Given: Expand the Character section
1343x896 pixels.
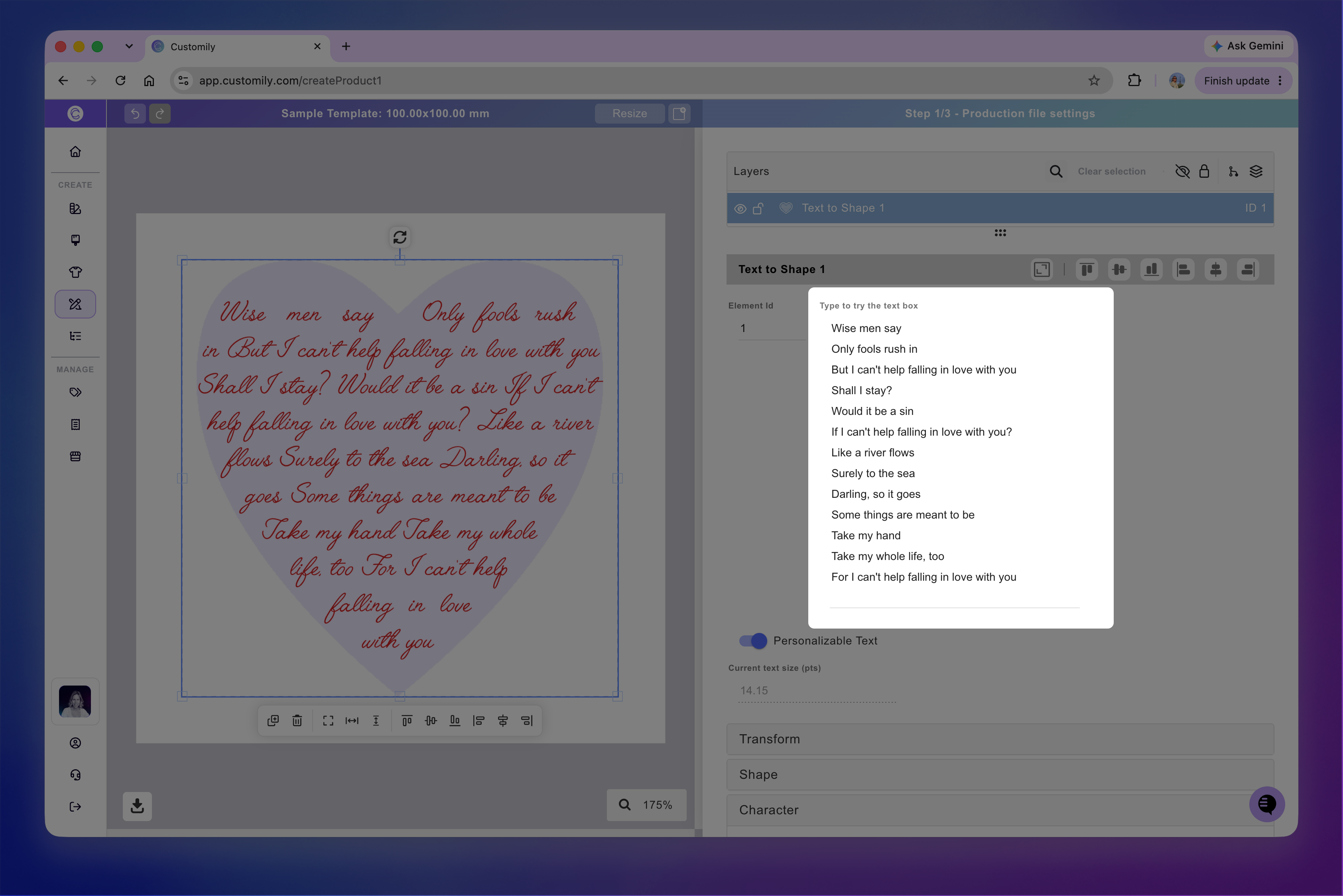Looking at the screenshot, I should [1000, 810].
